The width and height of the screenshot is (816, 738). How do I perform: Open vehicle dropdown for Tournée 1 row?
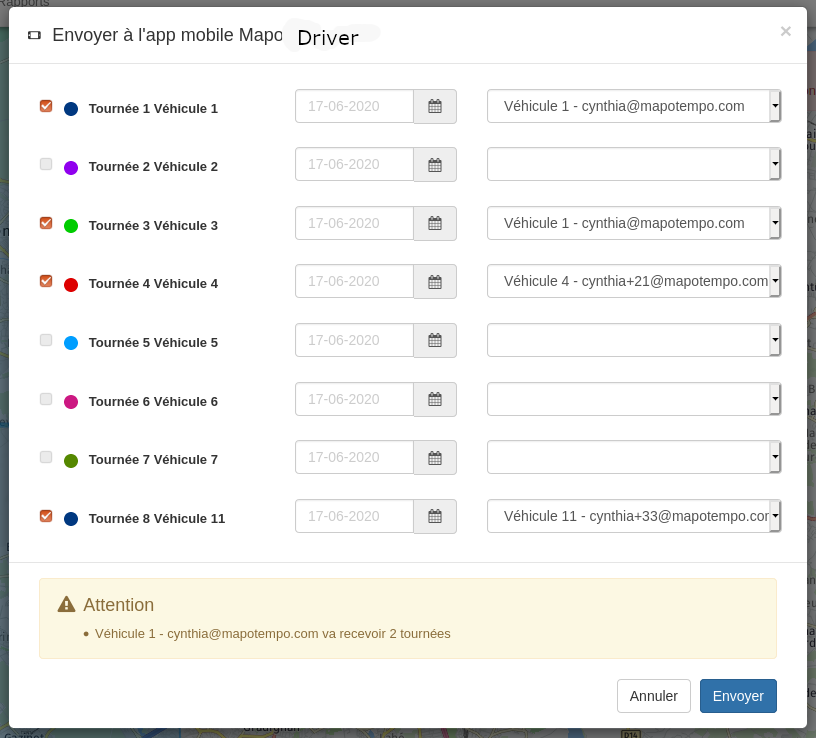pos(634,106)
